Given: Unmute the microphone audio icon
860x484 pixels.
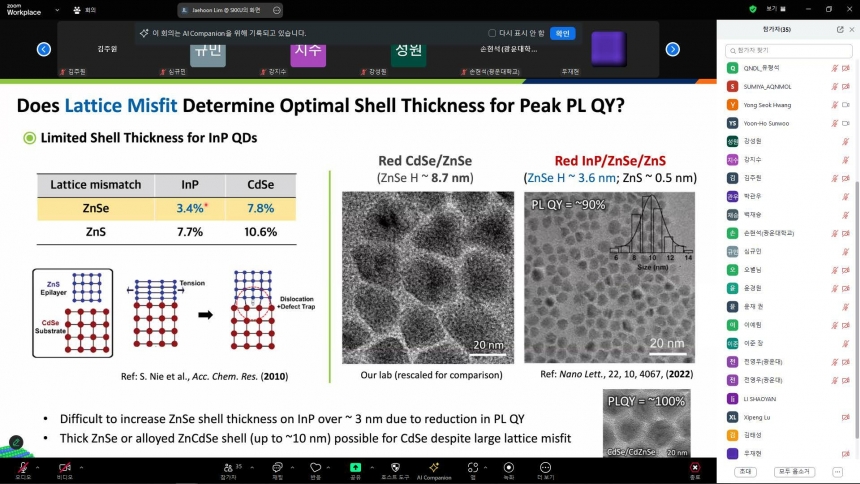Looking at the screenshot, I should [x=23, y=468].
